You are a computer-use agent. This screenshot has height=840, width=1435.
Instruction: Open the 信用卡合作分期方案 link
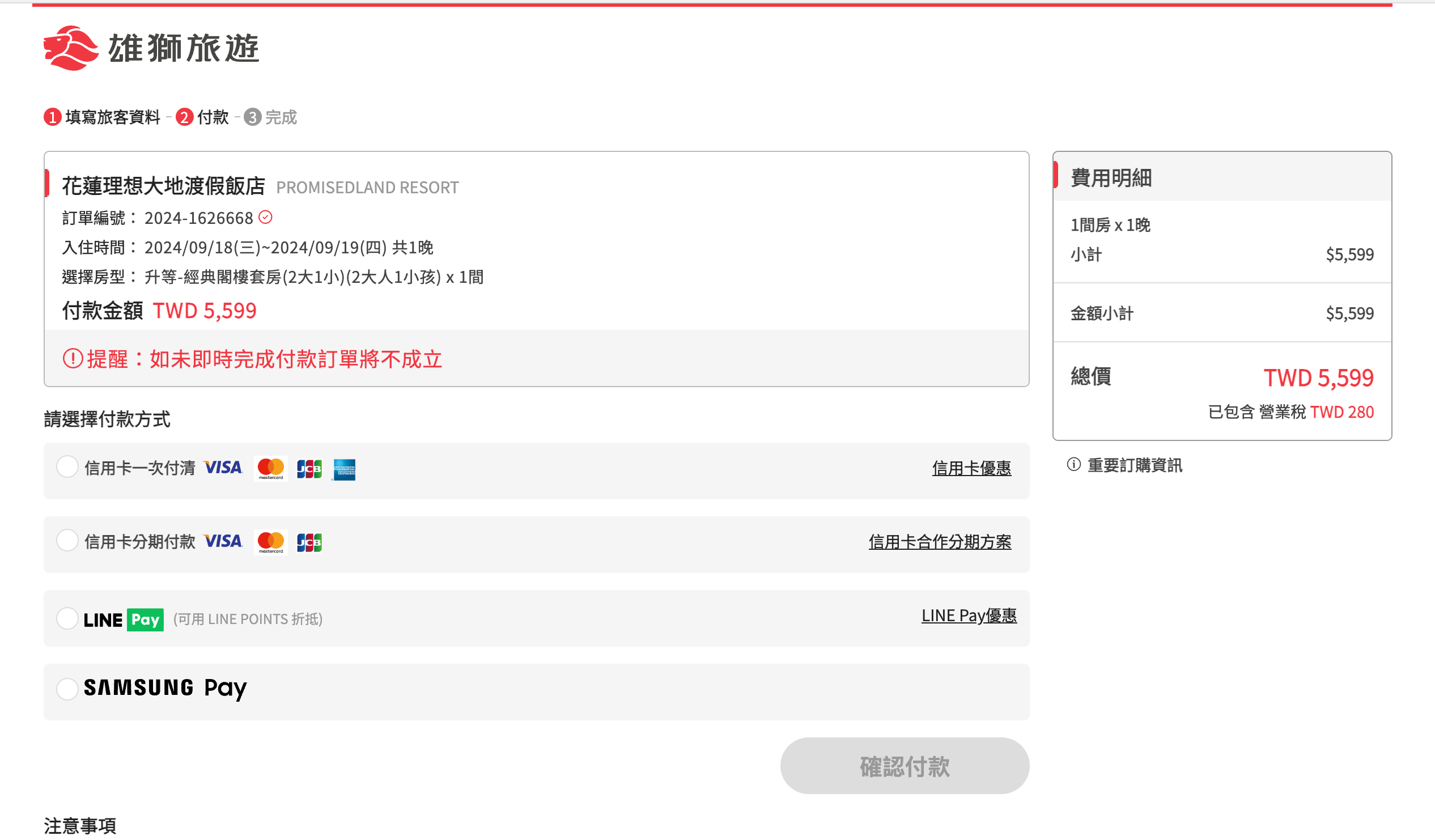(940, 542)
